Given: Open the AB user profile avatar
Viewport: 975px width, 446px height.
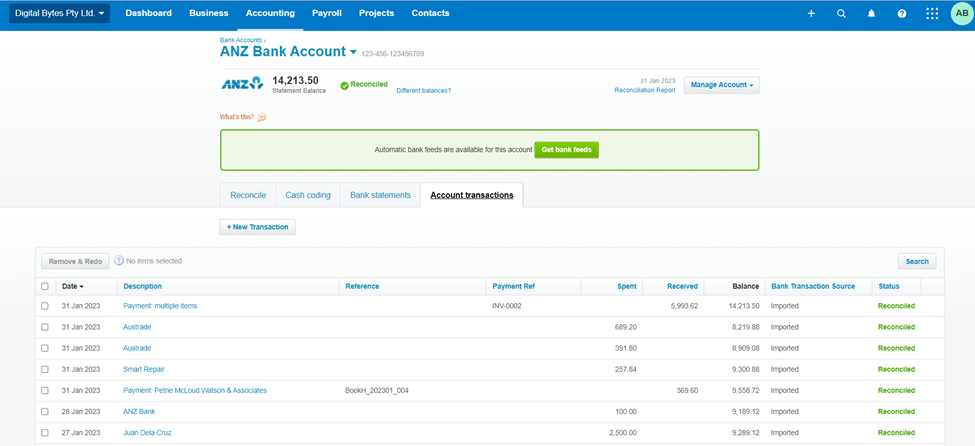Looking at the screenshot, I should (962, 13).
